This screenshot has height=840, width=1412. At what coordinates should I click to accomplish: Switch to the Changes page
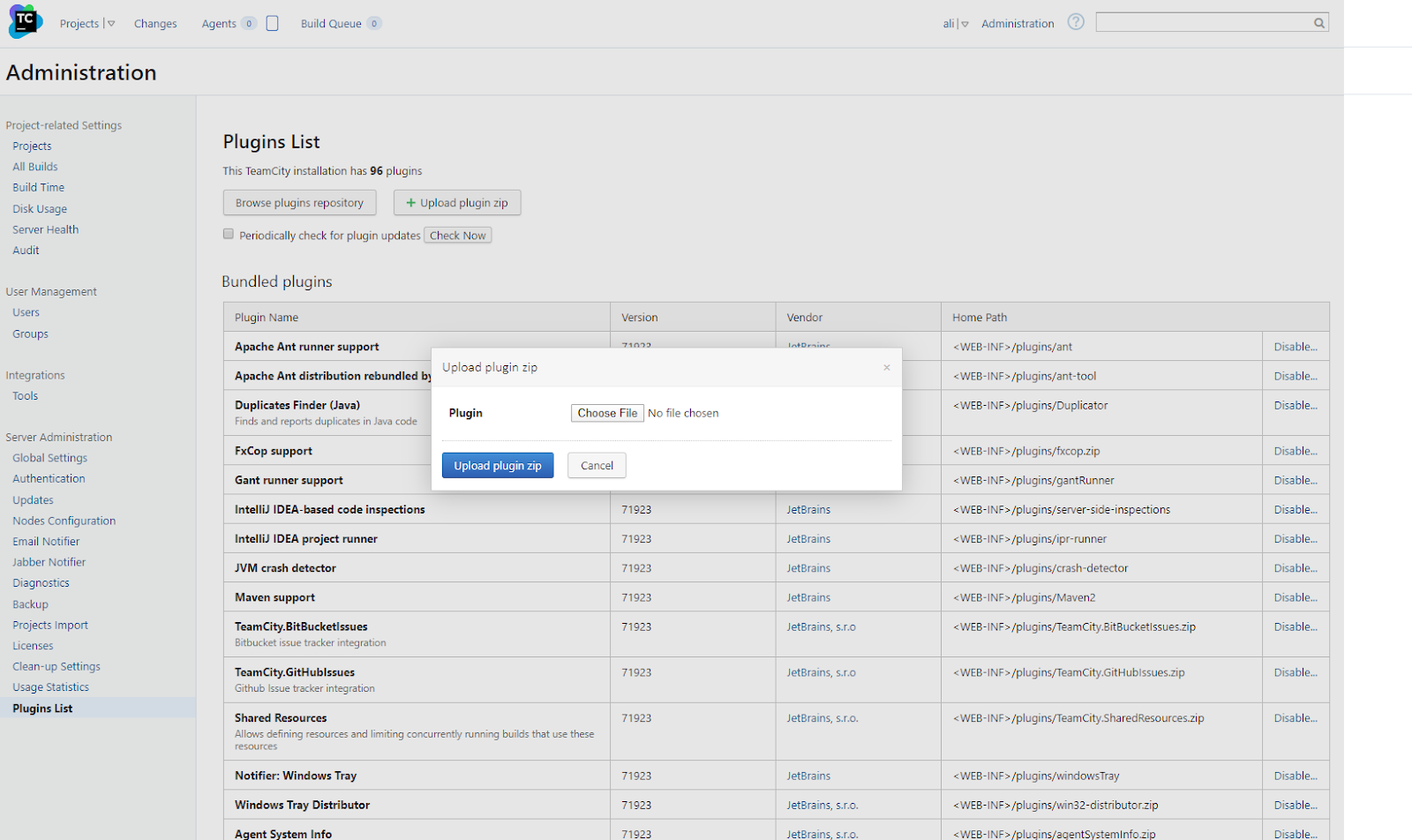155,24
